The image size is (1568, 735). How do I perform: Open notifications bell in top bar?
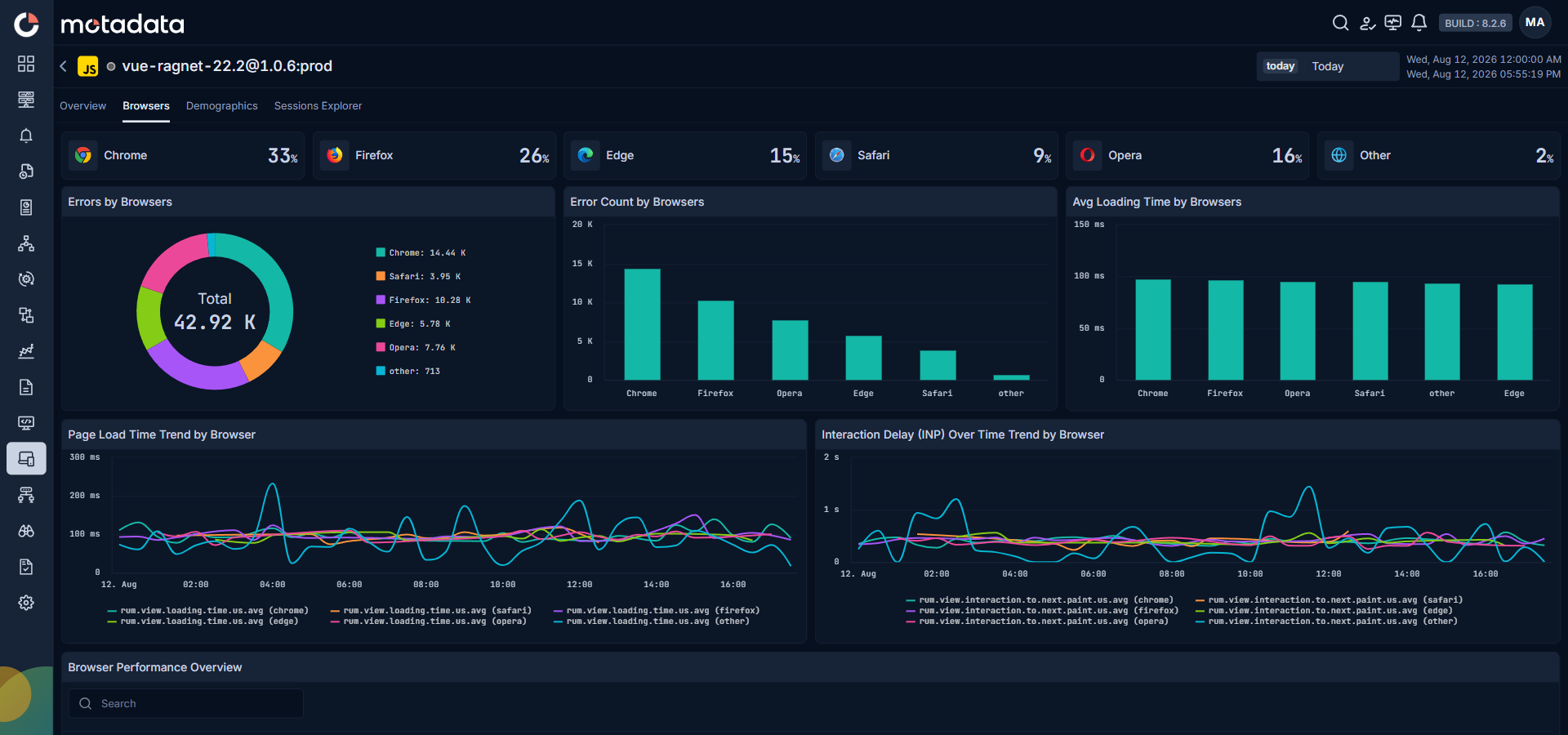tap(1419, 23)
